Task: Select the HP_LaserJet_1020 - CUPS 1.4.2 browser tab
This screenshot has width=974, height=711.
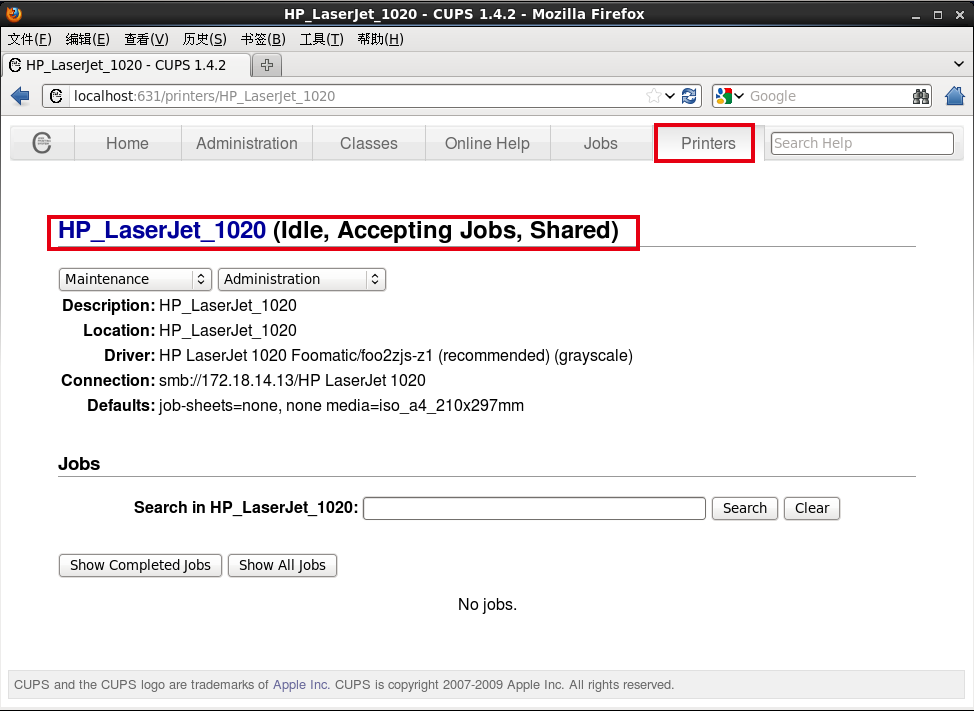Action: pos(126,65)
